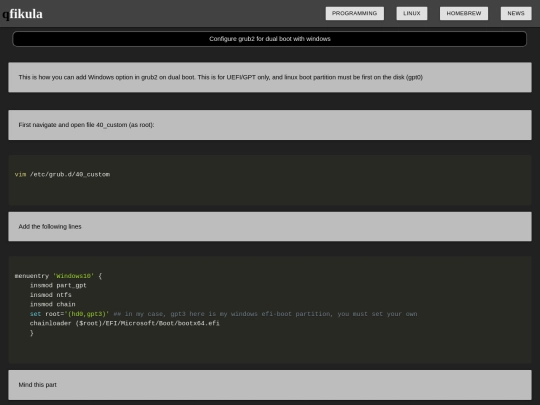Viewport: 540px width, 405px height.
Task: Click the text 'Add the following lines'
Action: click(x=50, y=226)
